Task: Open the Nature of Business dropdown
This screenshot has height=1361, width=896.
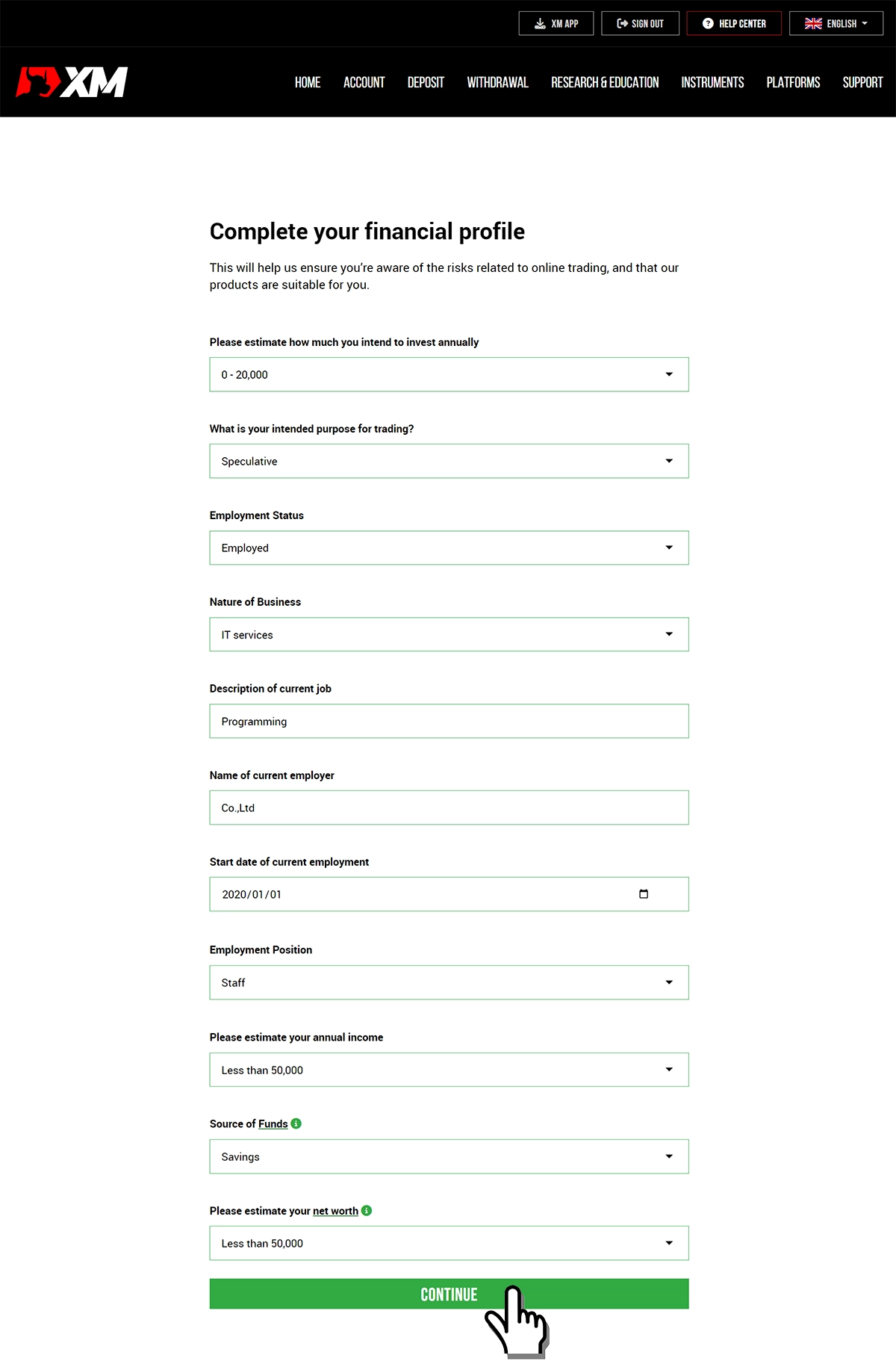Action: [x=449, y=634]
